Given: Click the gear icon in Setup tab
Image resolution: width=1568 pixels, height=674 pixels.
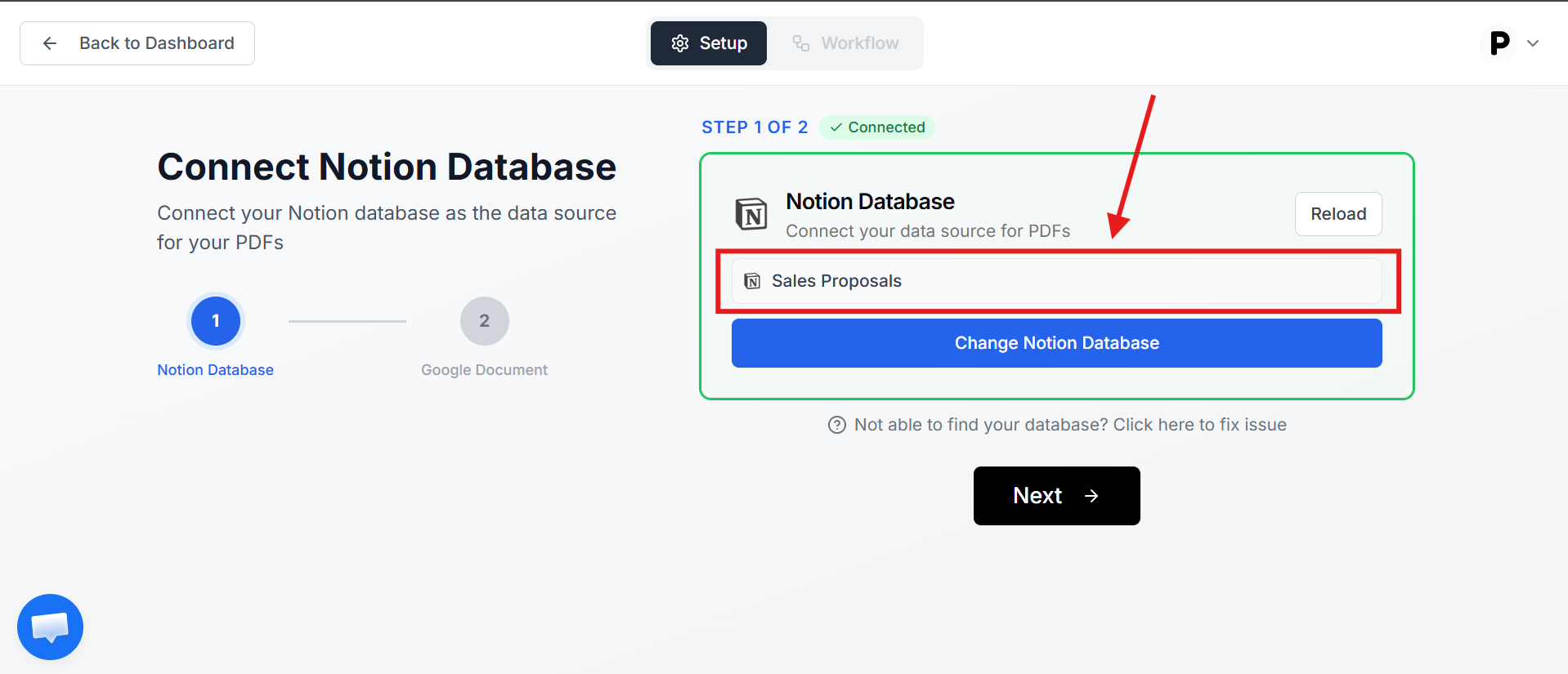Looking at the screenshot, I should (x=680, y=43).
